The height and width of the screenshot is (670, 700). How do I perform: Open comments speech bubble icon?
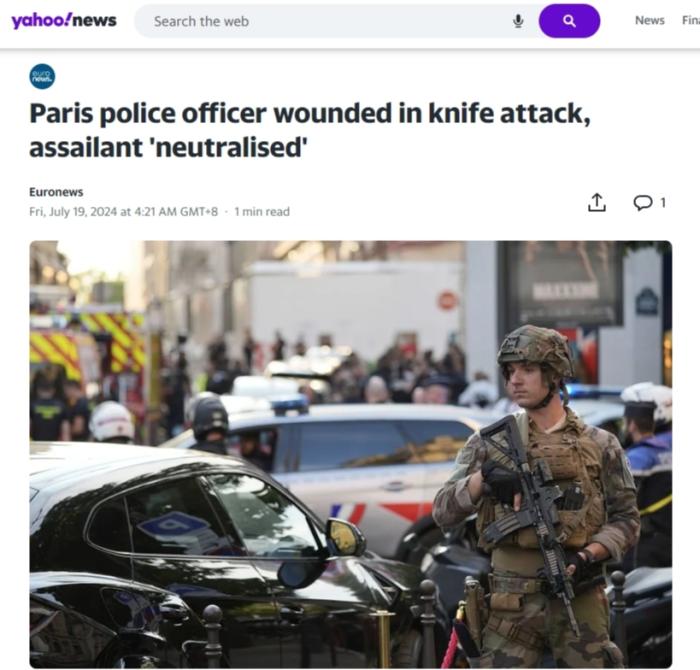(642, 203)
